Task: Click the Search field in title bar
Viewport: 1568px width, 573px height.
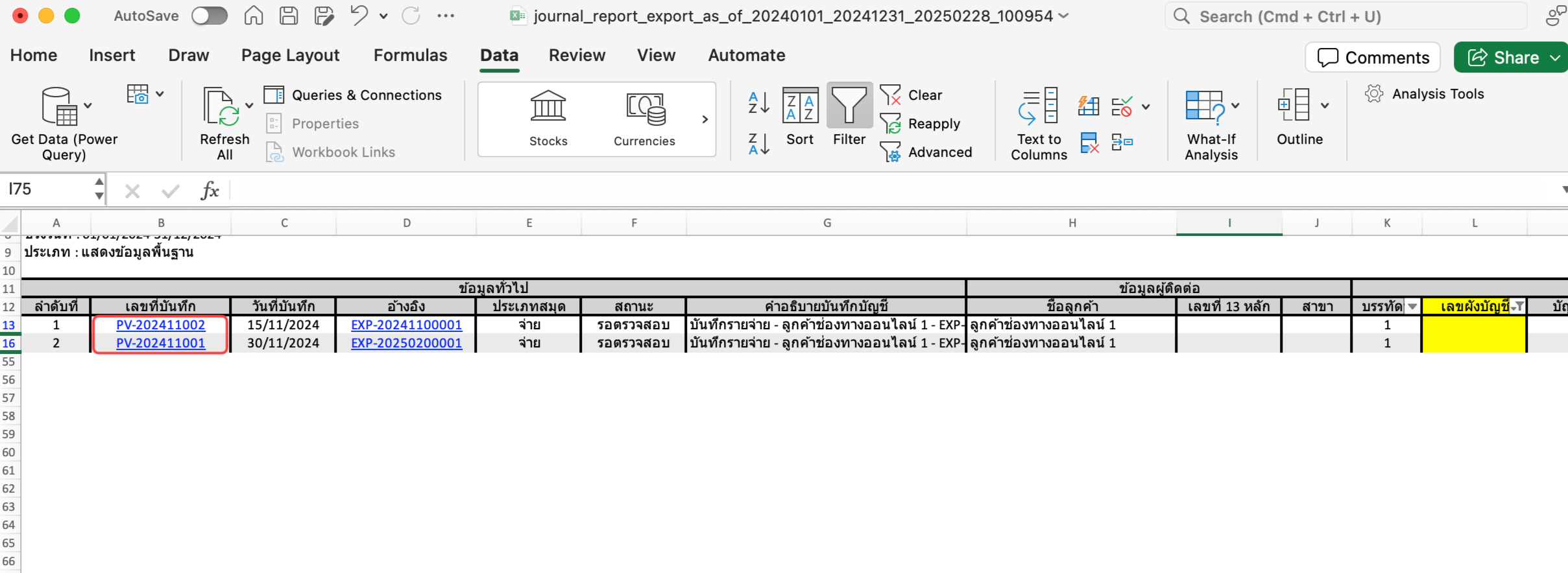Action: click(1346, 16)
